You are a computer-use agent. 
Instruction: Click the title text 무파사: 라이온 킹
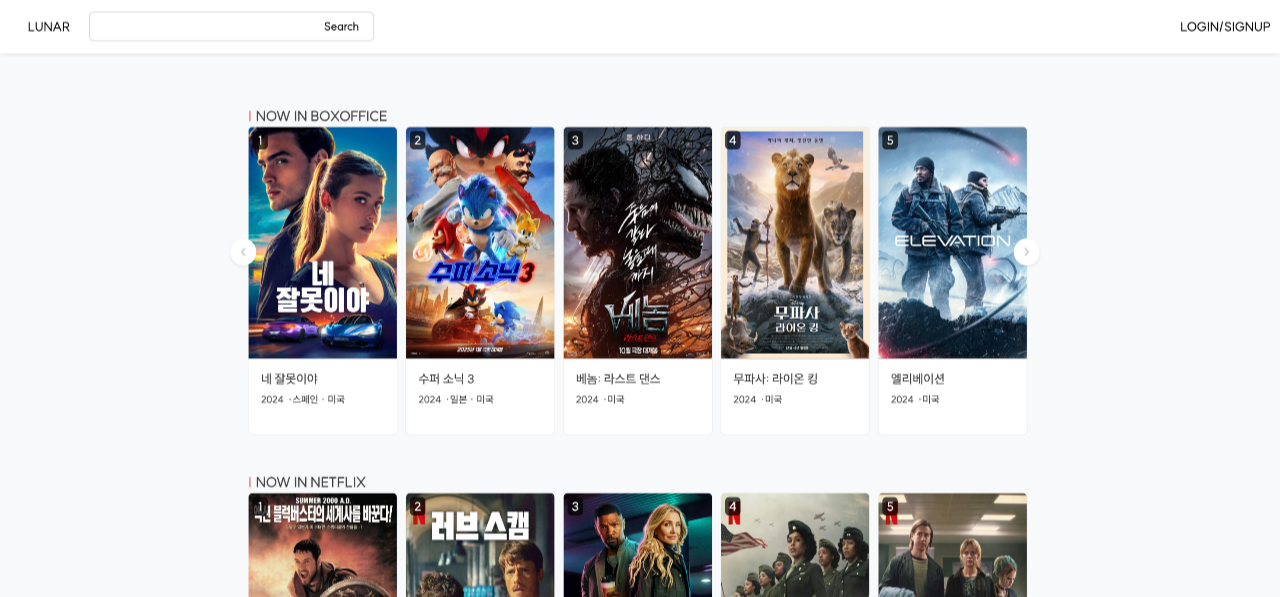[775, 379]
